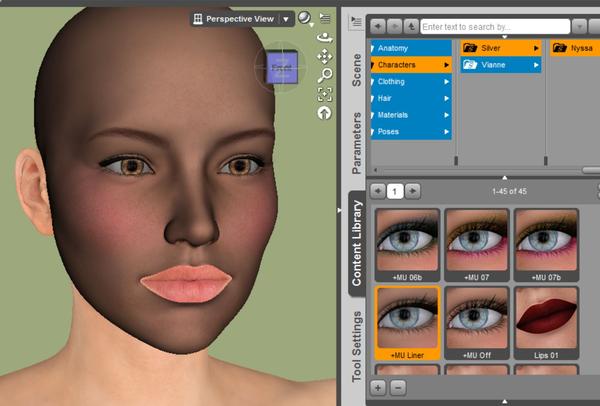This screenshot has width=600, height=406.
Task: Click page number 1 box
Action: [395, 191]
